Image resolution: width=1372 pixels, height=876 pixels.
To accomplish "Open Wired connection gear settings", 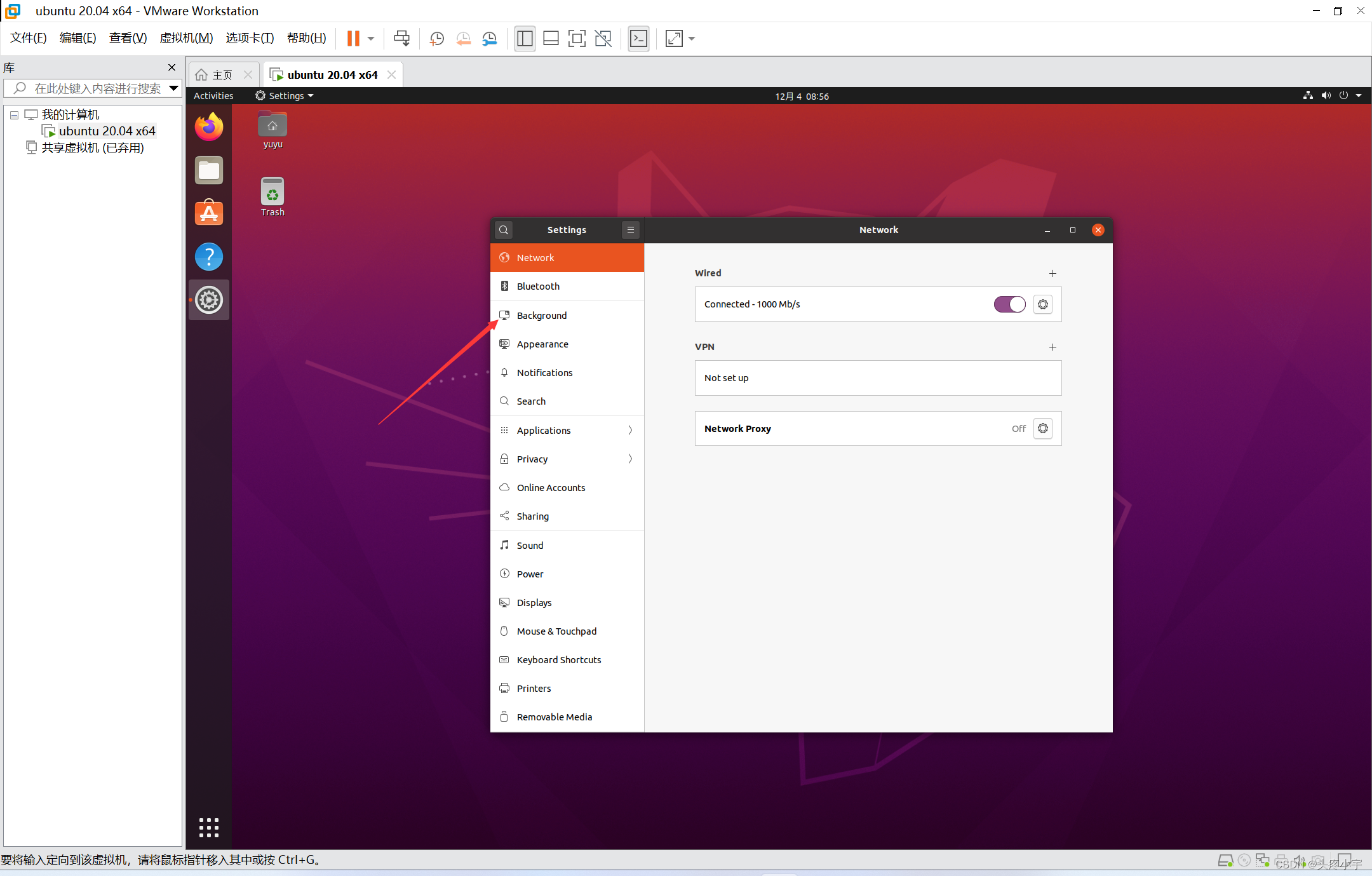I will point(1043,304).
